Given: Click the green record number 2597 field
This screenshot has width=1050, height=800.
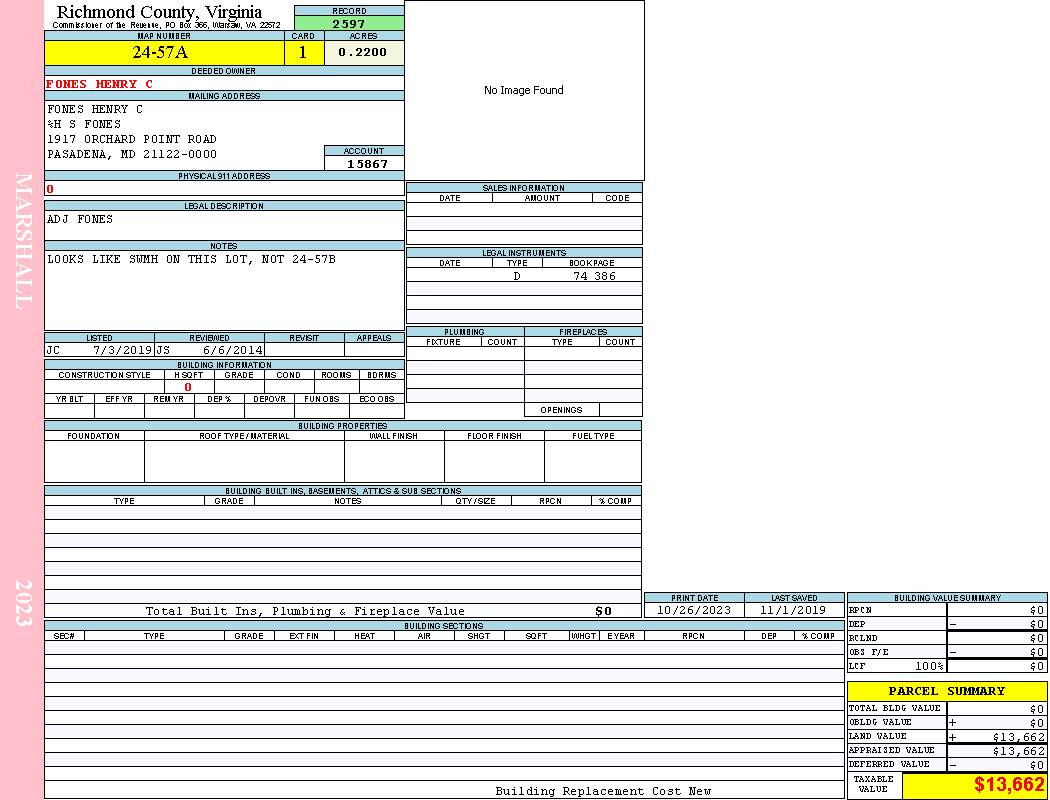Looking at the screenshot, I should (x=348, y=23).
